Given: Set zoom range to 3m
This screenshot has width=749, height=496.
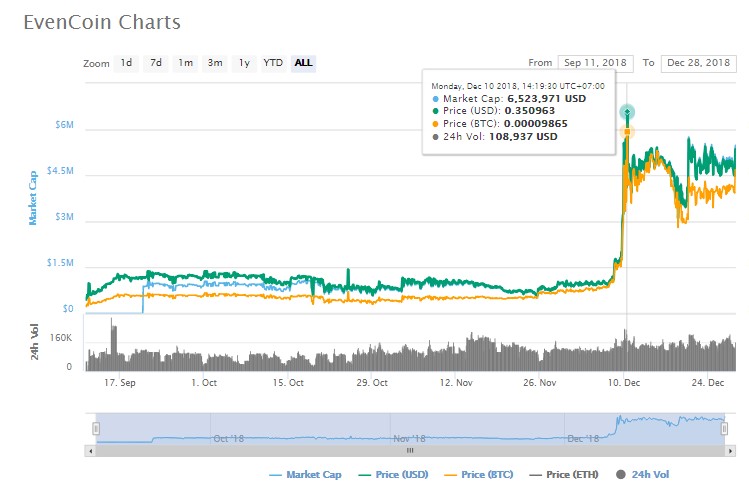Looking at the screenshot, I should (x=215, y=63).
